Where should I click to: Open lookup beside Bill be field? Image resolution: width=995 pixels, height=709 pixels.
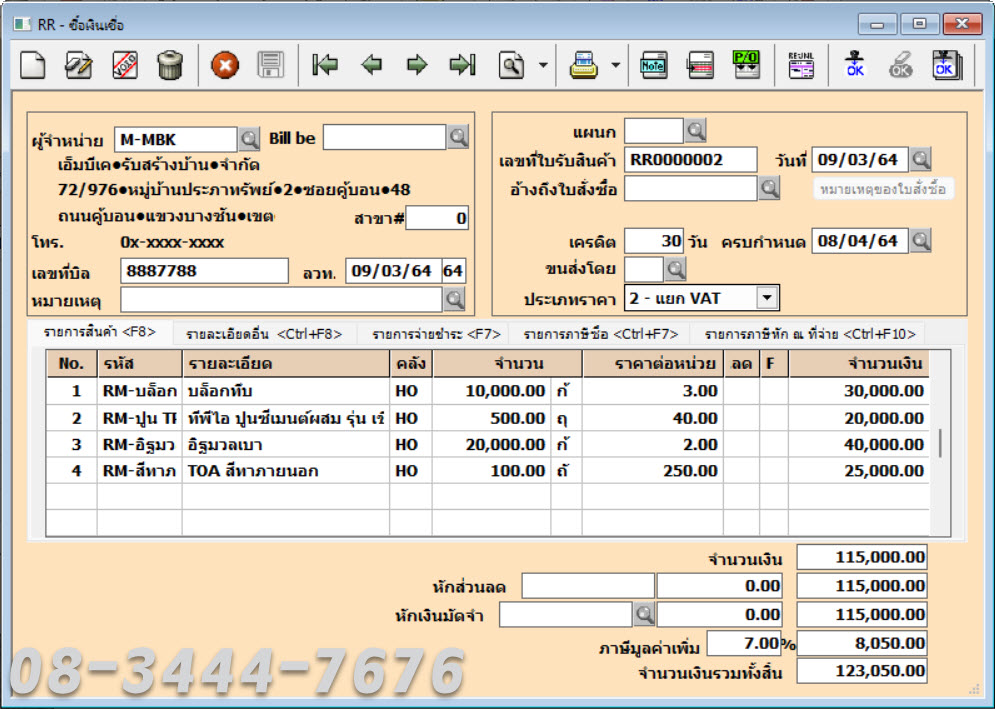pyautogui.click(x=458, y=137)
